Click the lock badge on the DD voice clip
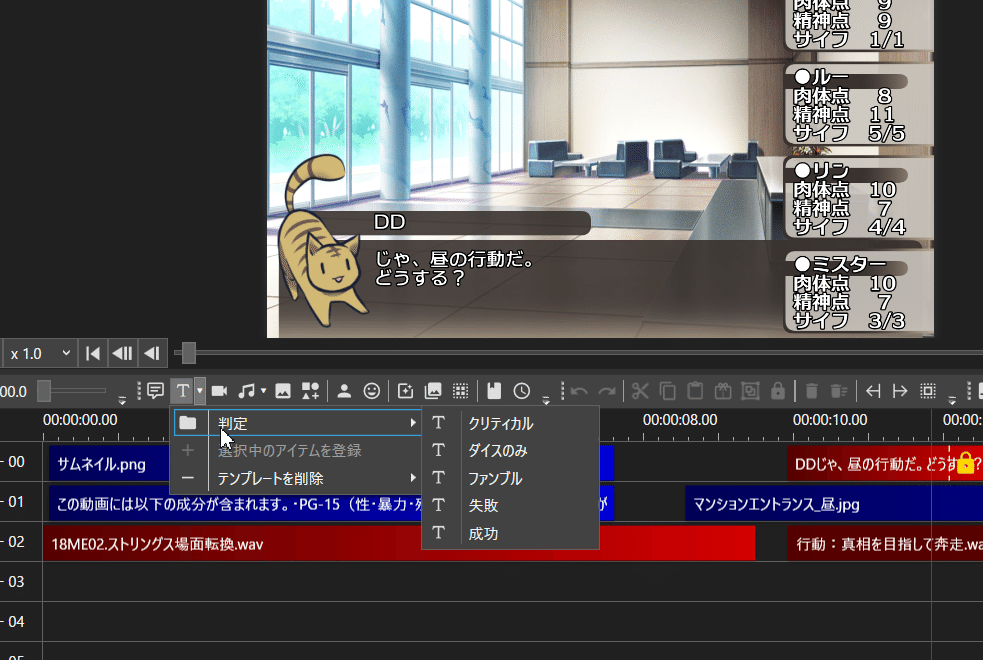The width and height of the screenshot is (983, 660). click(966, 464)
